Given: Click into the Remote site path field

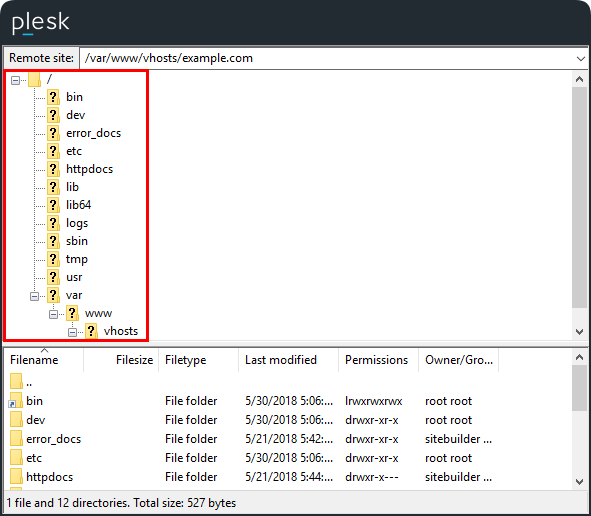Looking at the screenshot, I should (x=326, y=58).
